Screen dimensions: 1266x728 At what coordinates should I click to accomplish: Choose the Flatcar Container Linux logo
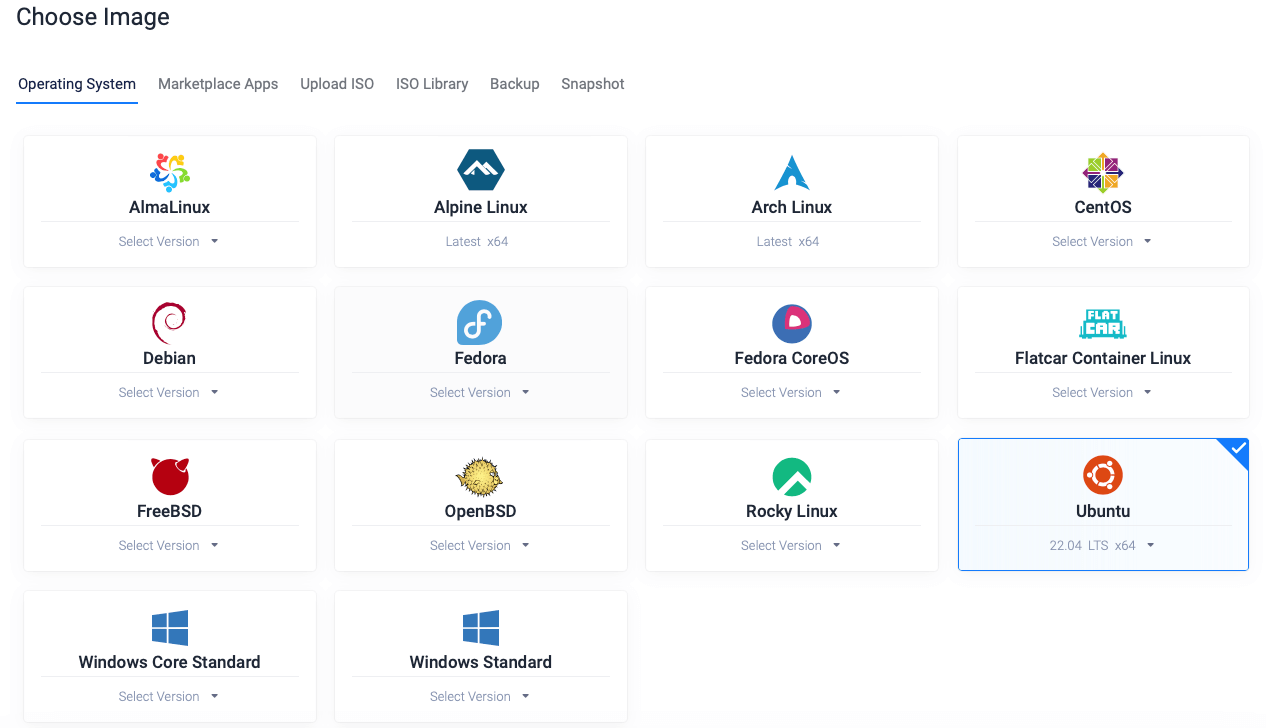(1103, 324)
